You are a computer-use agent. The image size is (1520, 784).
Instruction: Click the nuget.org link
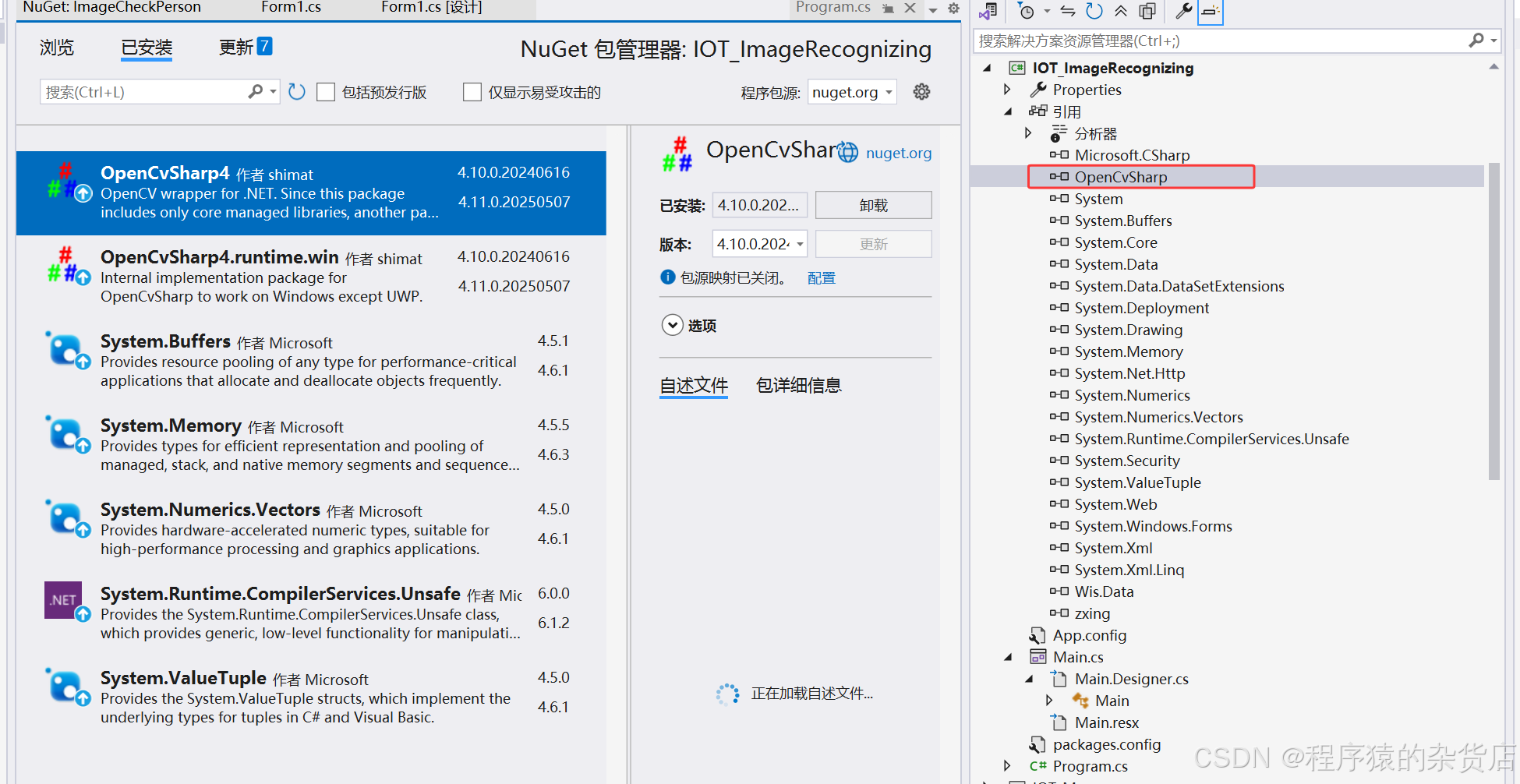click(899, 153)
